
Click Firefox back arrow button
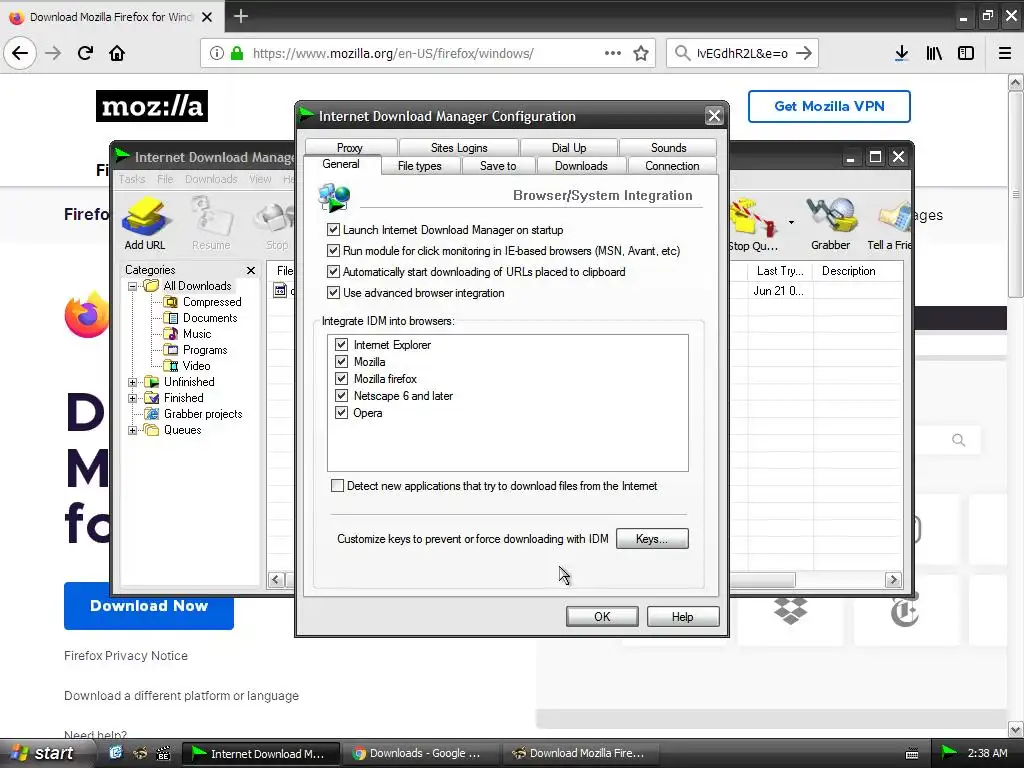click(20, 53)
